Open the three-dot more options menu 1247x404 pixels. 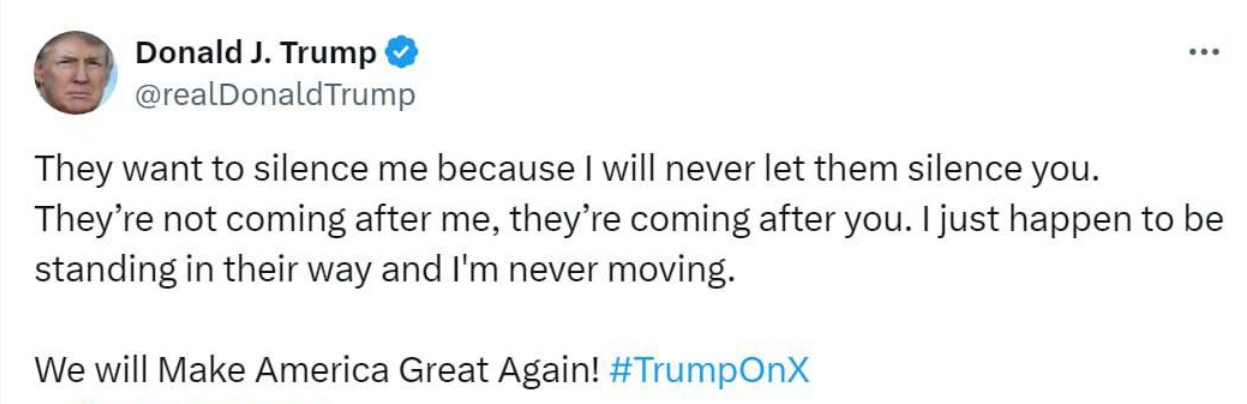(1204, 52)
